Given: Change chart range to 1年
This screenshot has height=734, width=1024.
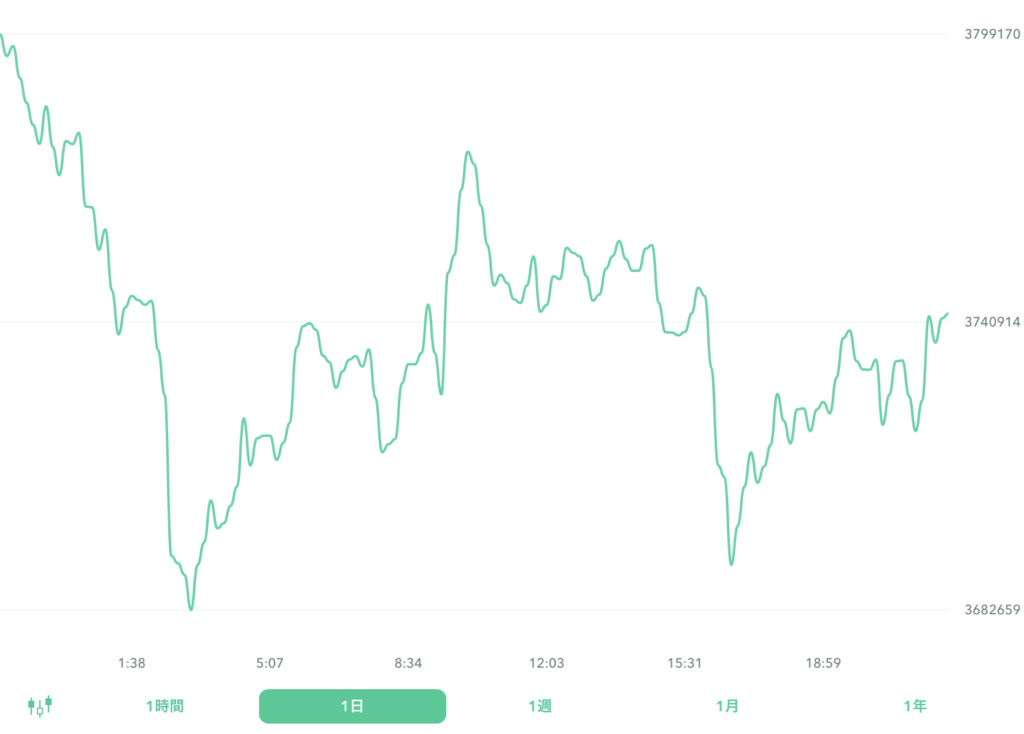Looking at the screenshot, I should click(x=914, y=706).
